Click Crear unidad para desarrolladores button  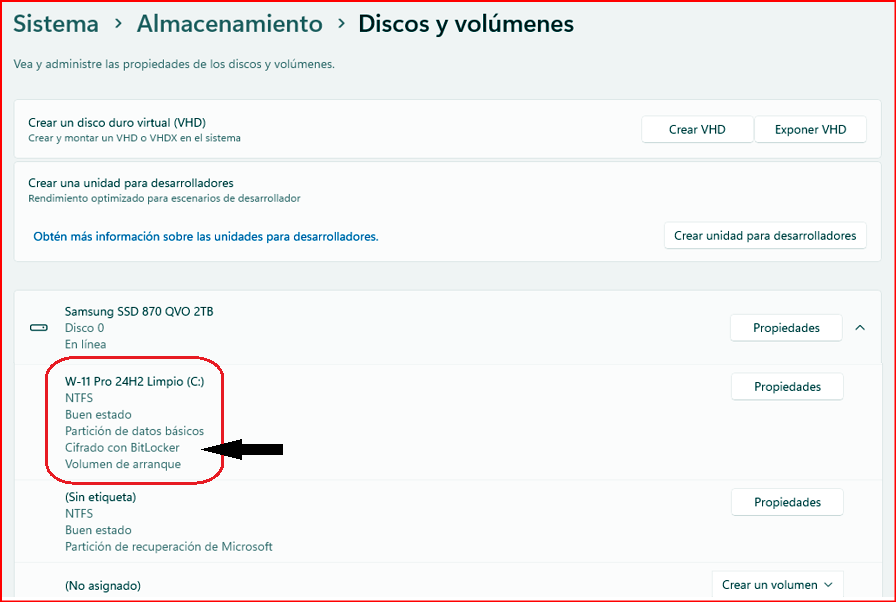765,236
